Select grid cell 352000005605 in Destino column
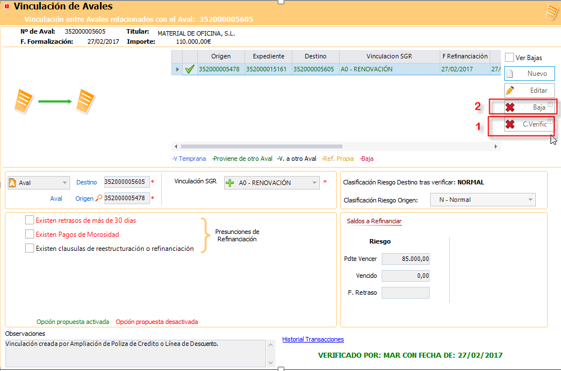The height and width of the screenshot is (371, 561). [x=314, y=69]
